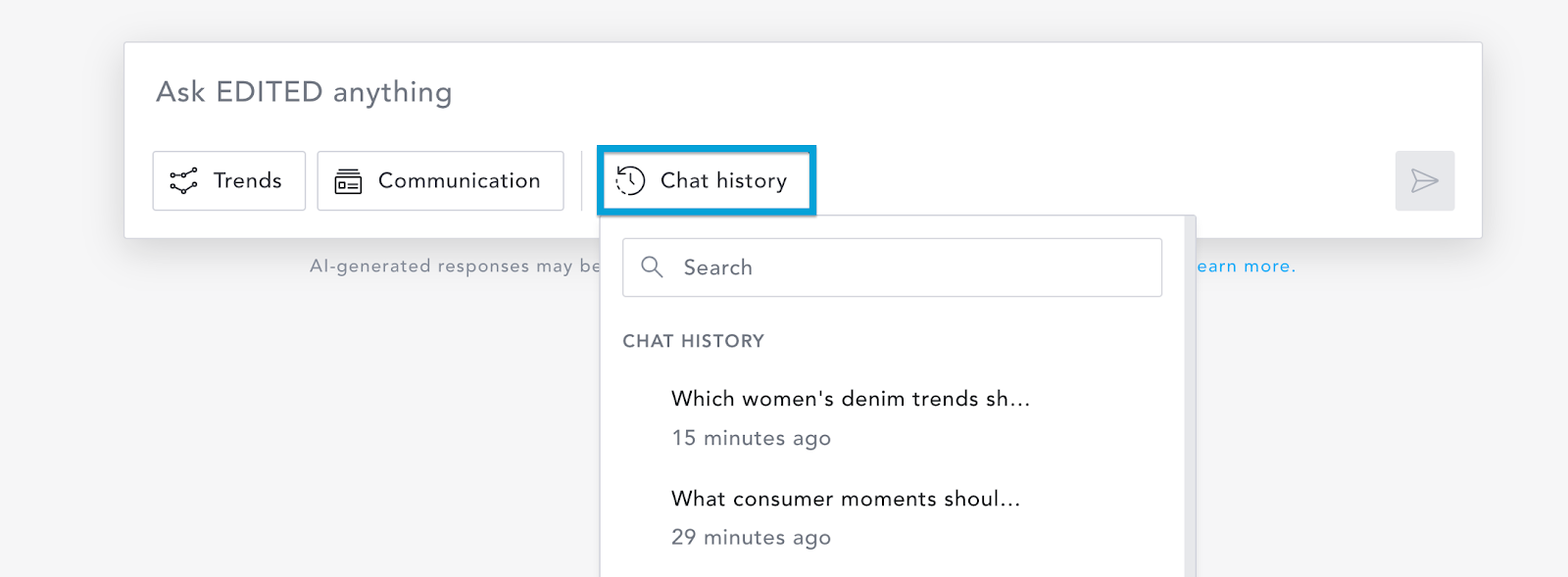1568x577 pixels.
Task: Click the Communication newspaper icon
Action: coord(348,181)
